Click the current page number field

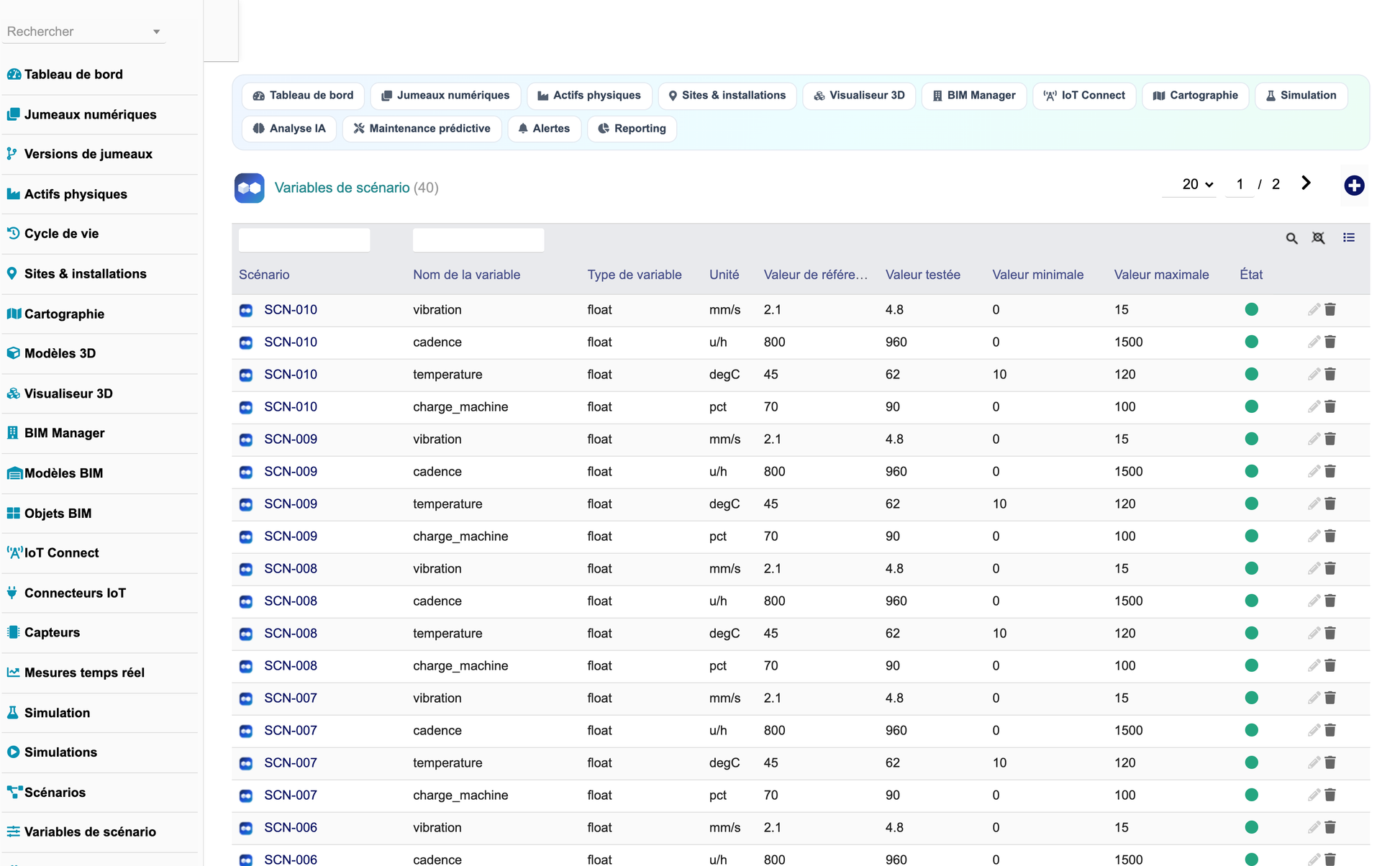pyautogui.click(x=1240, y=184)
